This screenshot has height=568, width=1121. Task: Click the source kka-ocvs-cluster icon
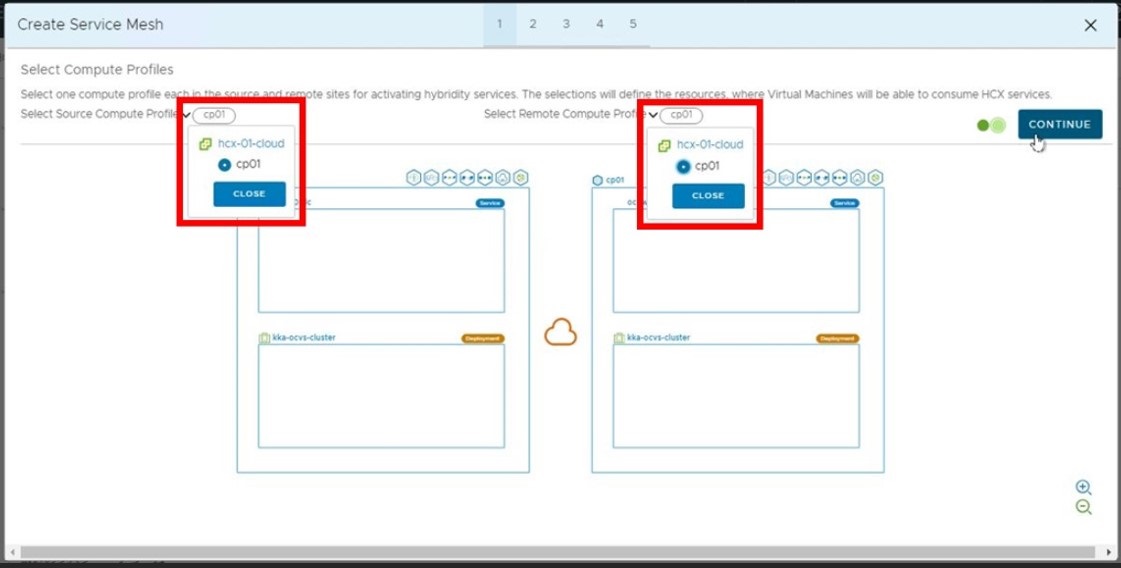[x=265, y=338]
